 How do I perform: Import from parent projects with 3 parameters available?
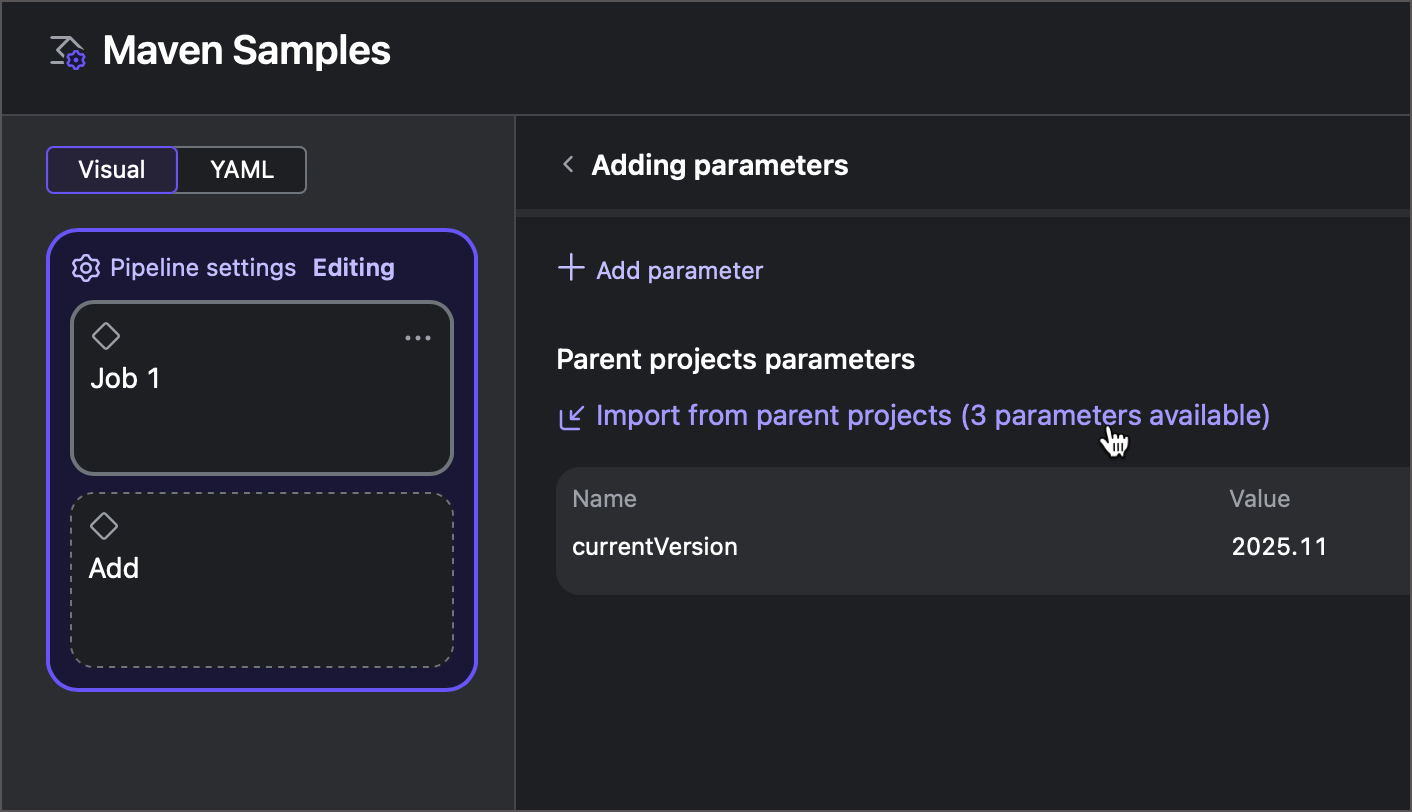932,415
